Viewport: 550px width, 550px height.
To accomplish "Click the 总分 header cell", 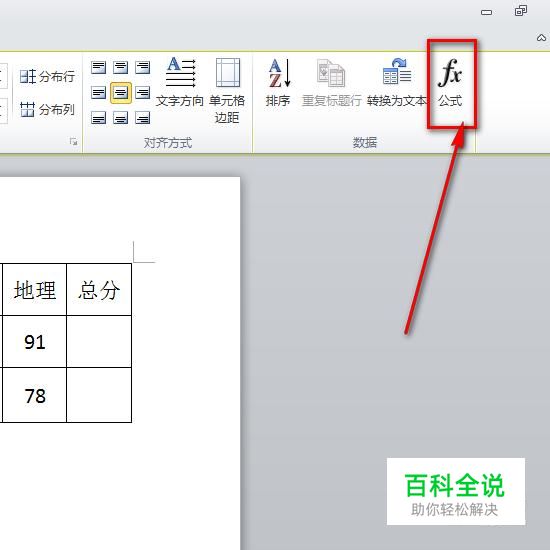I will click(99, 290).
